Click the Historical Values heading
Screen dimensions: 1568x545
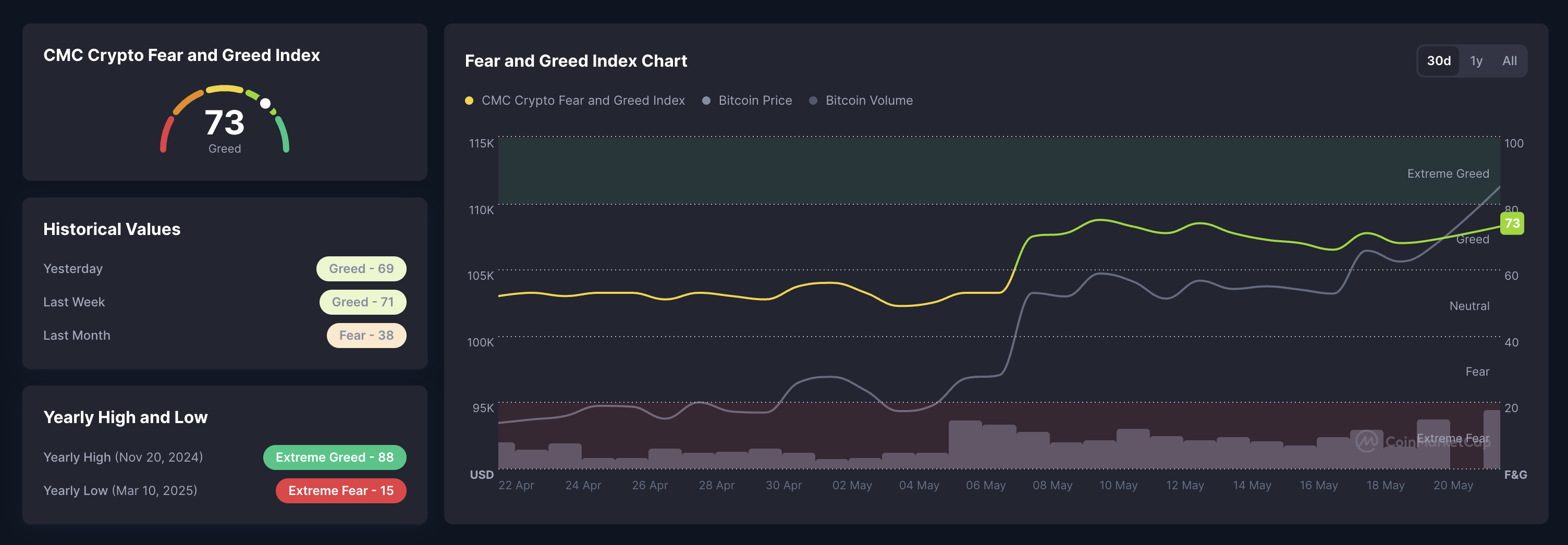(x=112, y=229)
